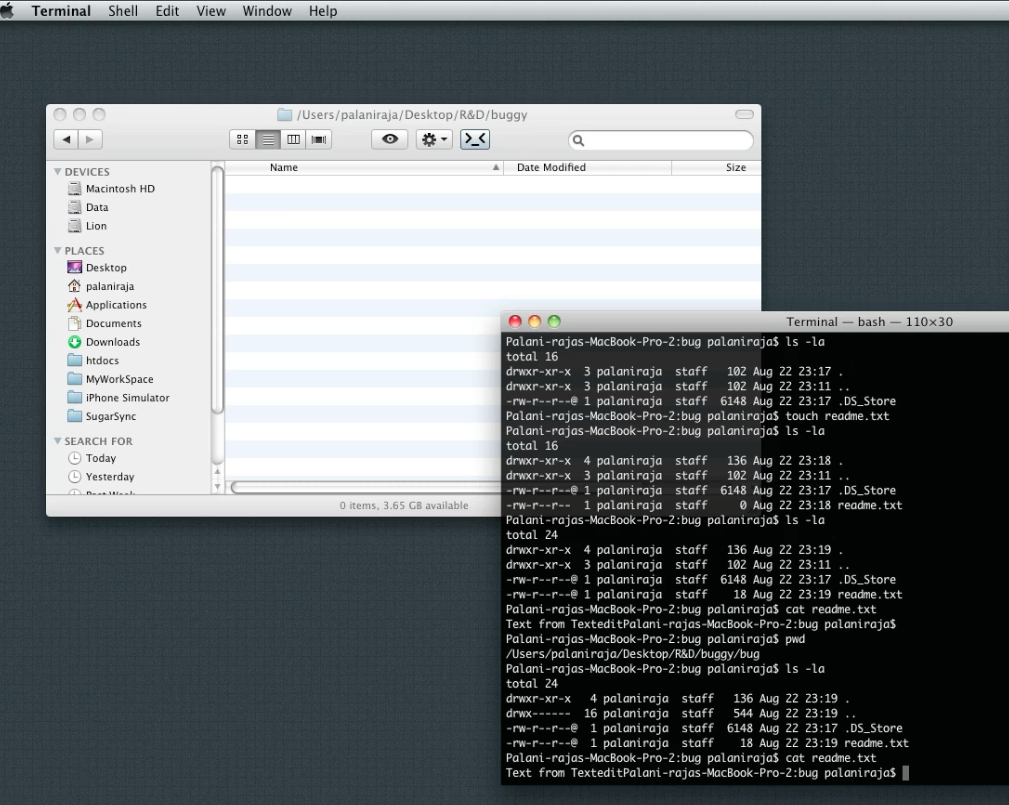1009x805 pixels.
Task: Click the clock icon beside Yesterday
Action: (75, 477)
